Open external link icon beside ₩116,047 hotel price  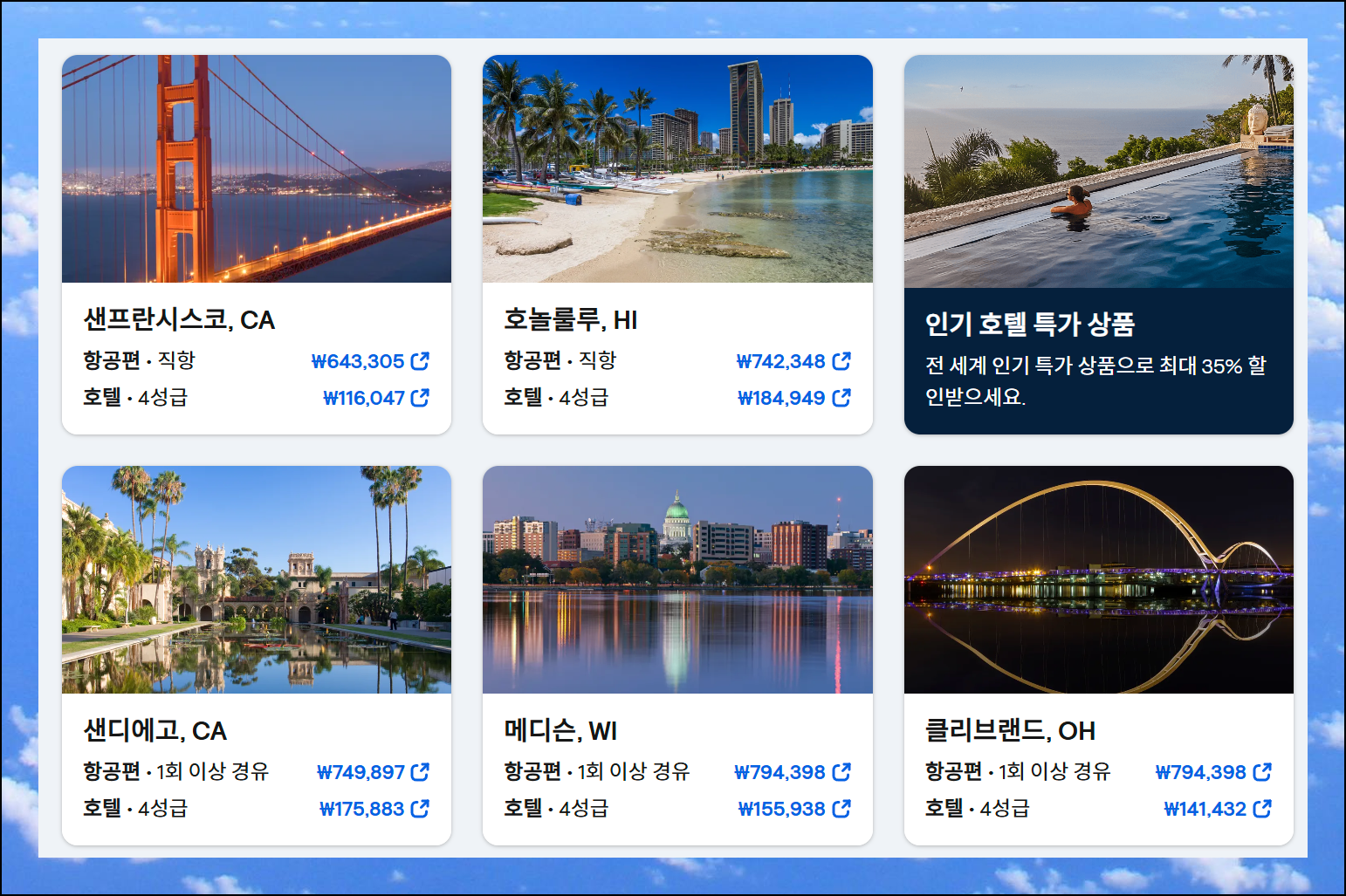[x=420, y=398]
